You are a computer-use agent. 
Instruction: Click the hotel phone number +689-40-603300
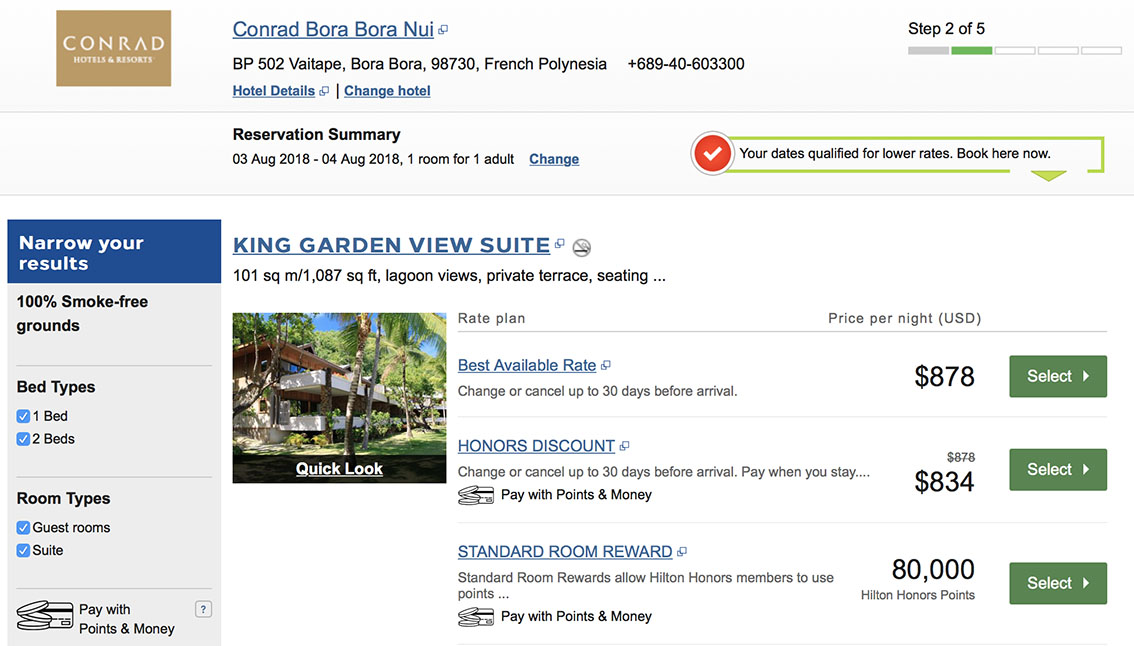click(x=686, y=64)
